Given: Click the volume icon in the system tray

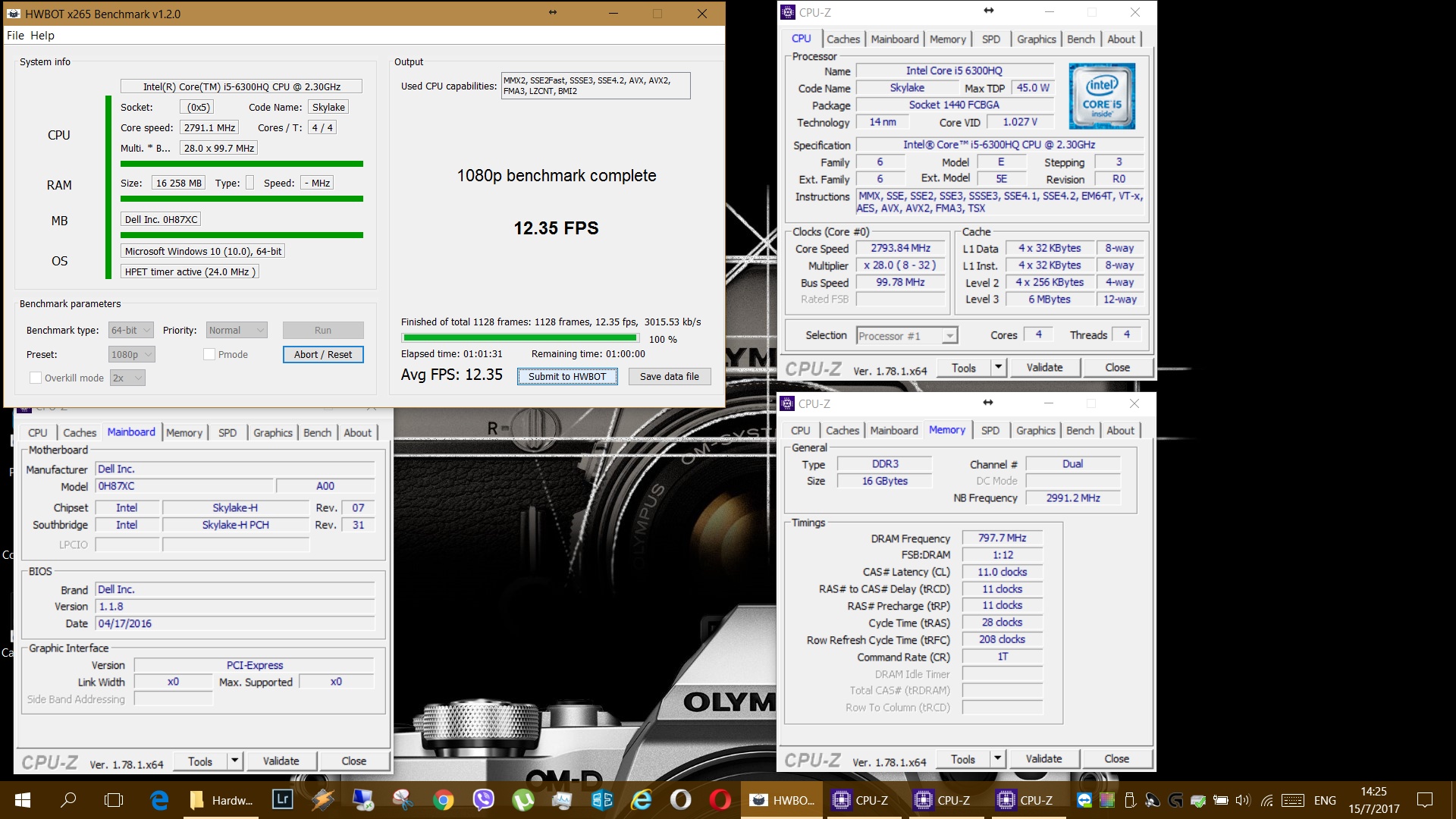Looking at the screenshot, I should (x=1242, y=800).
